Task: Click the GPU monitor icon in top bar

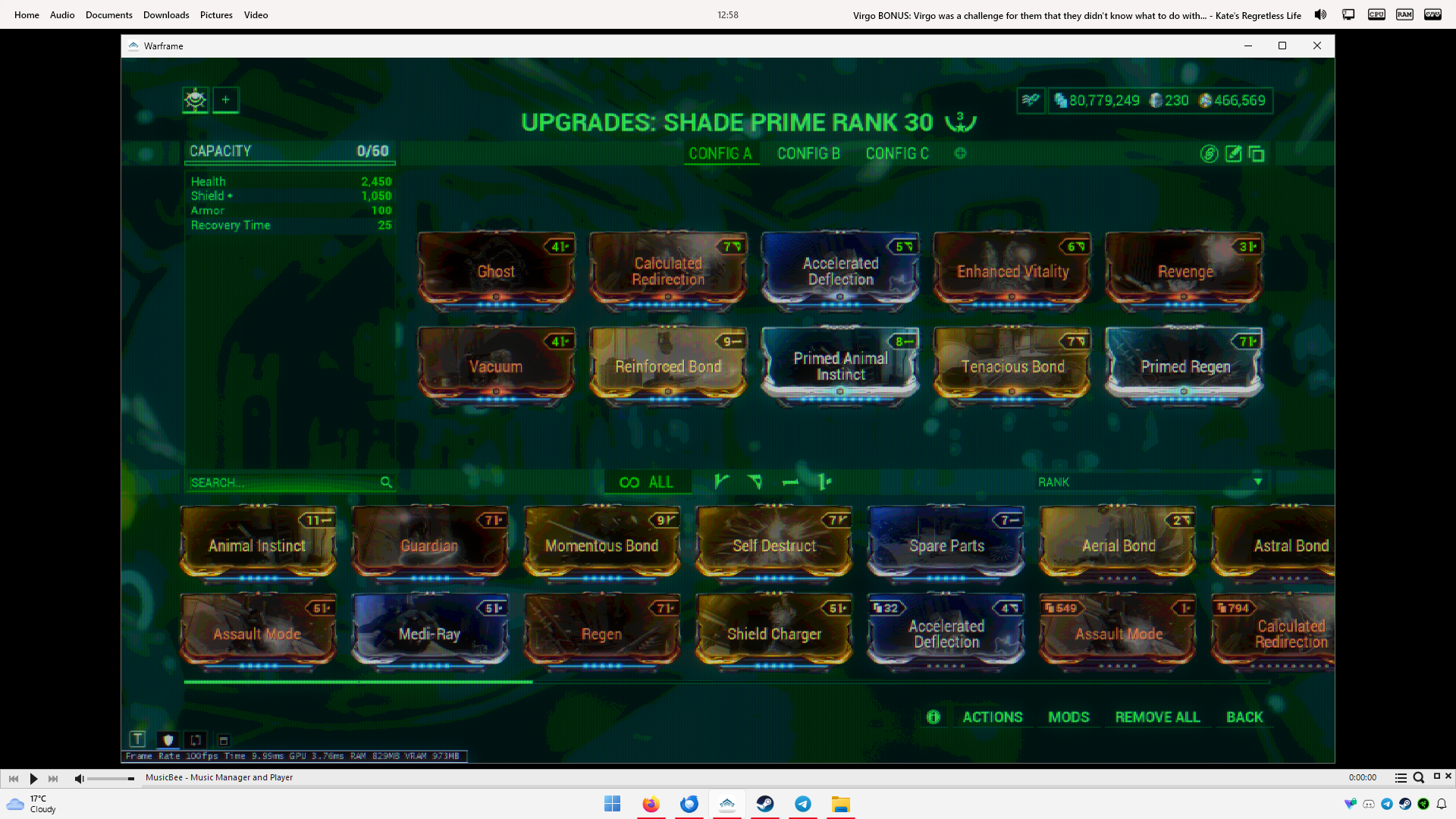Action: [1432, 14]
